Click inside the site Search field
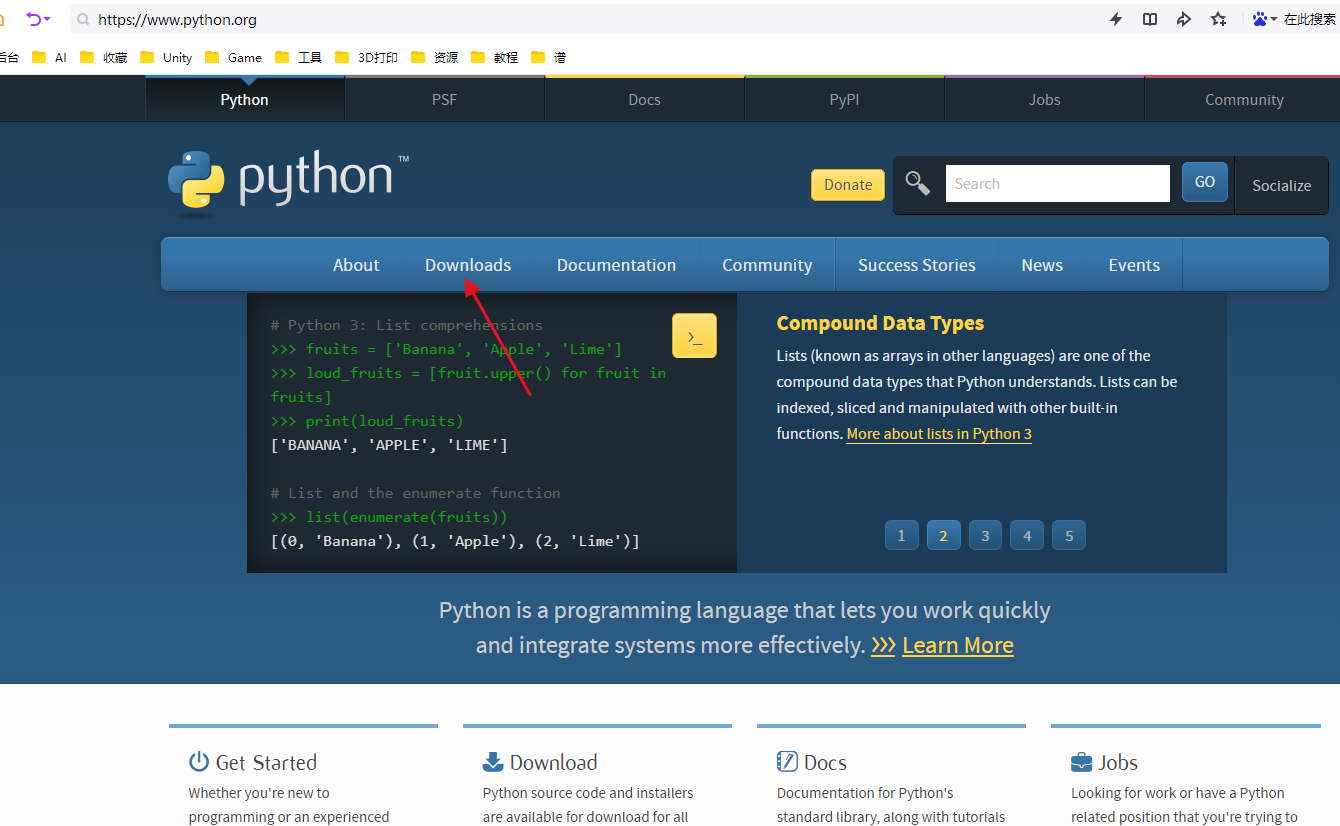The height and width of the screenshot is (826, 1340). 1058,184
